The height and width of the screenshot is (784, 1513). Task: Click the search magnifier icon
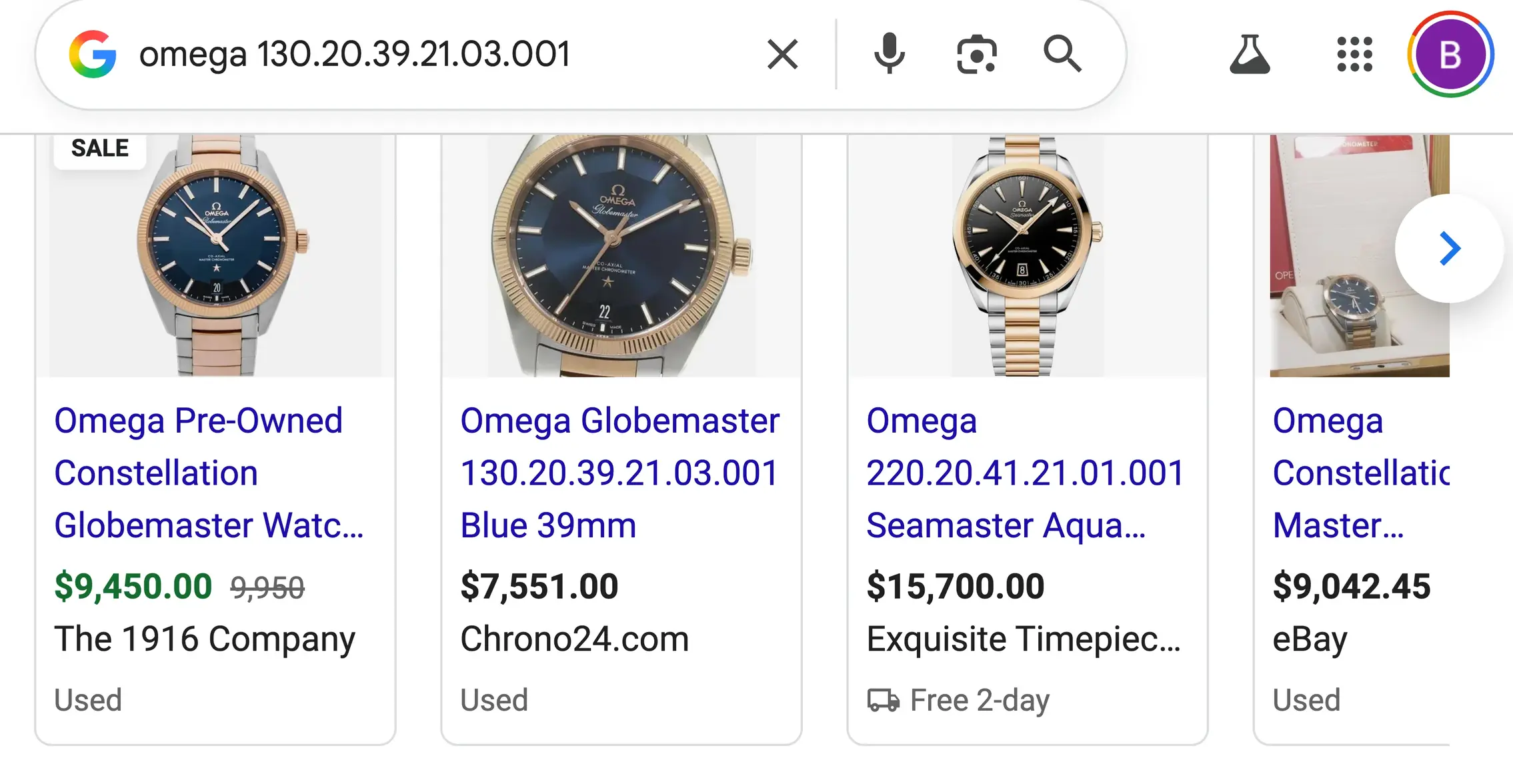[x=1062, y=55]
